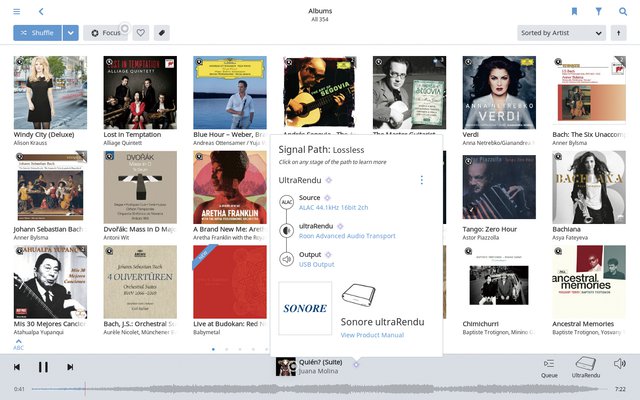Open the Ancestral Memories album cover

589,282
